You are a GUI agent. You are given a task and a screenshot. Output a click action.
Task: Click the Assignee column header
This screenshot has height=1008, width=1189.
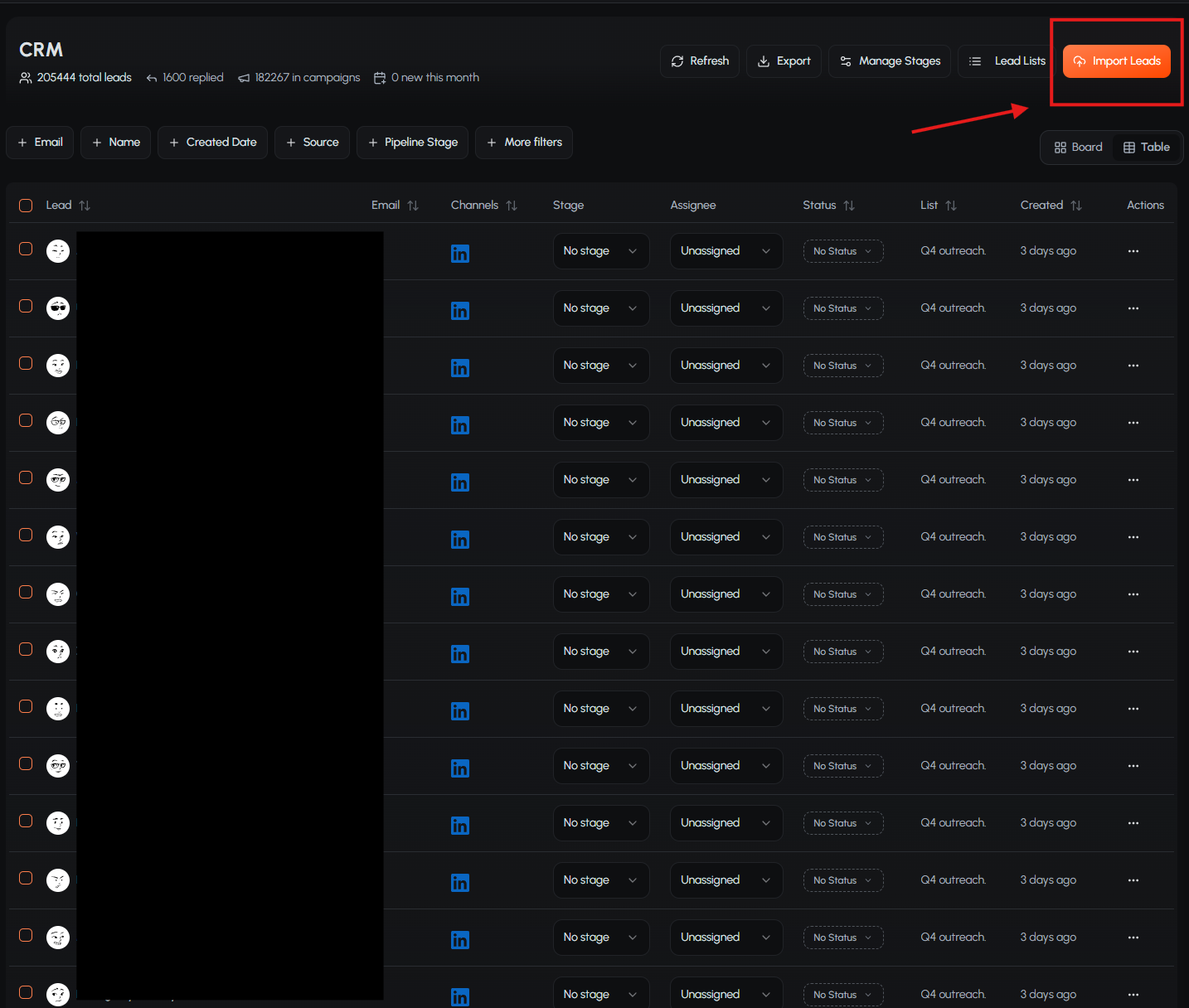[693, 206]
